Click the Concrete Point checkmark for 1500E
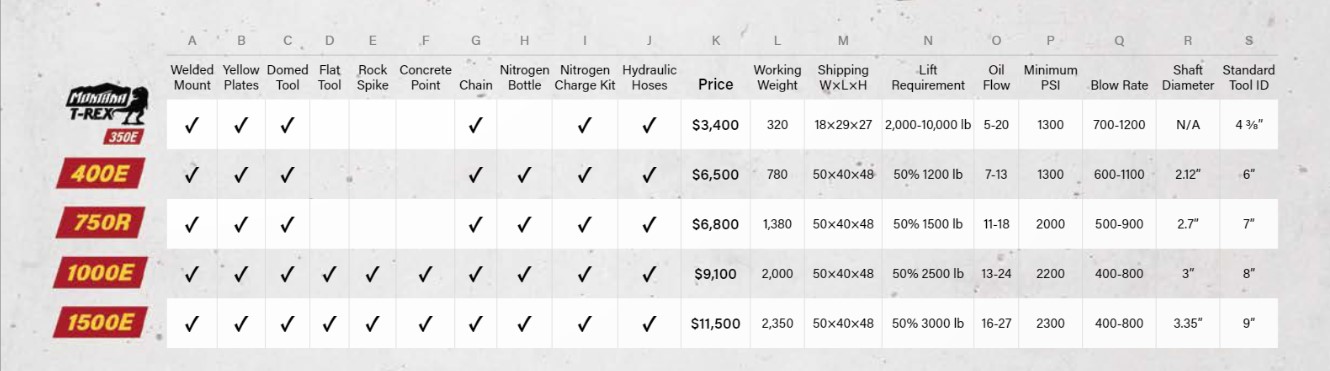The width and height of the screenshot is (1330, 371). 425,323
